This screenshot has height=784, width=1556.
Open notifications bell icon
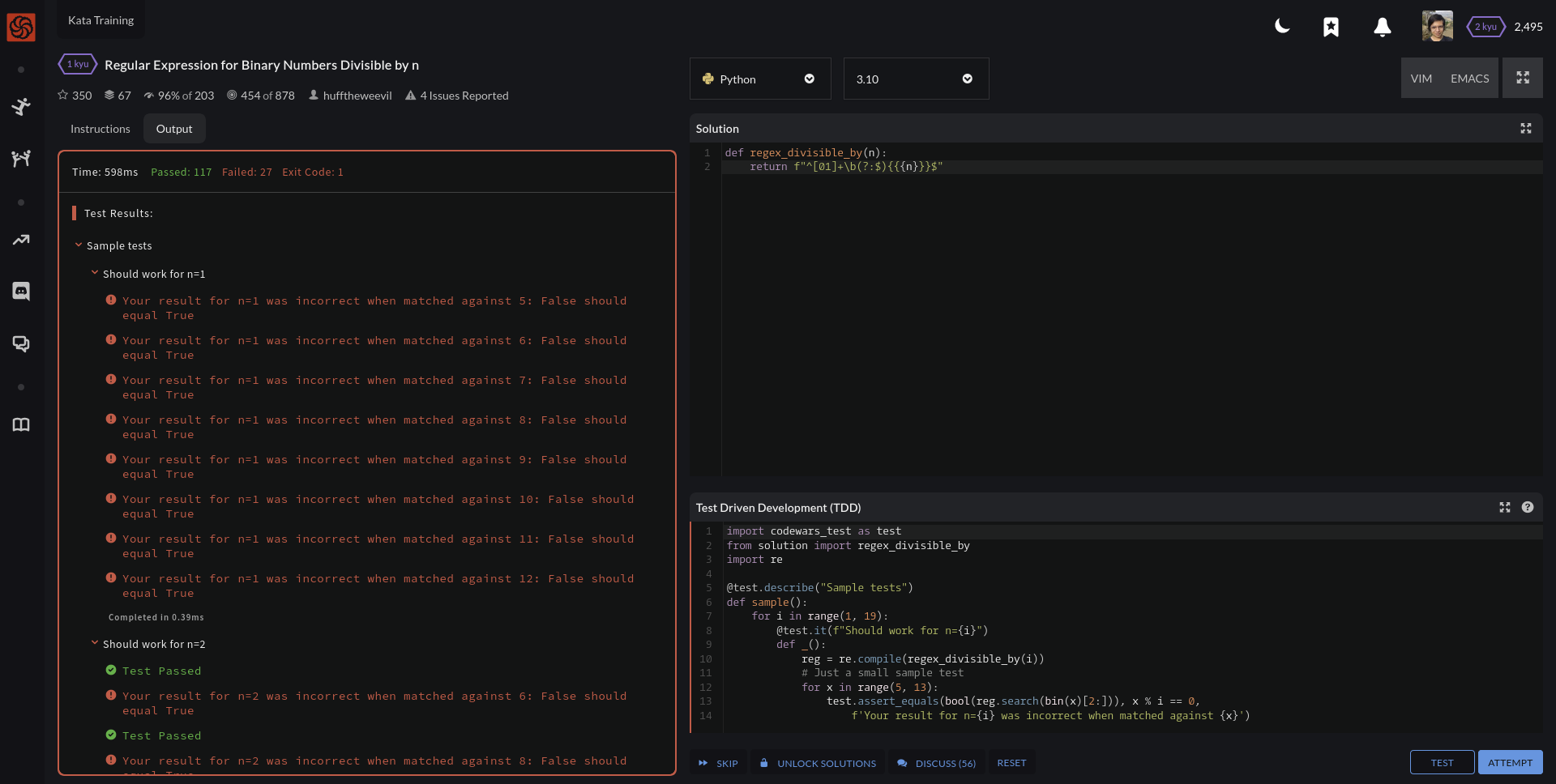tap(1383, 27)
